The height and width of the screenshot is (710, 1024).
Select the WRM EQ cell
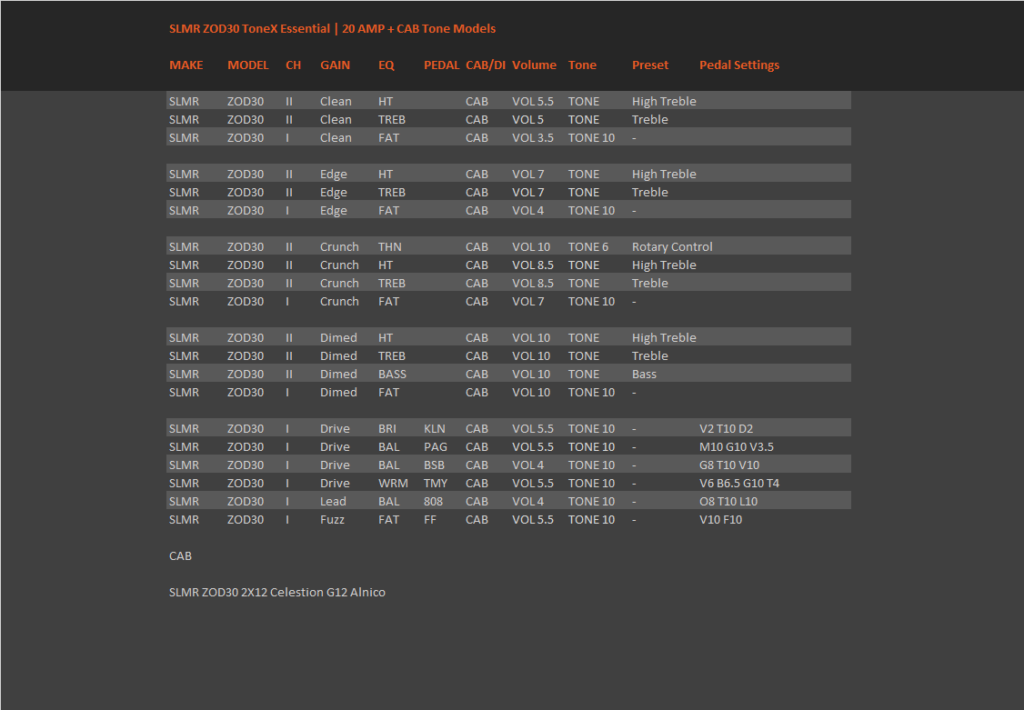pyautogui.click(x=393, y=483)
